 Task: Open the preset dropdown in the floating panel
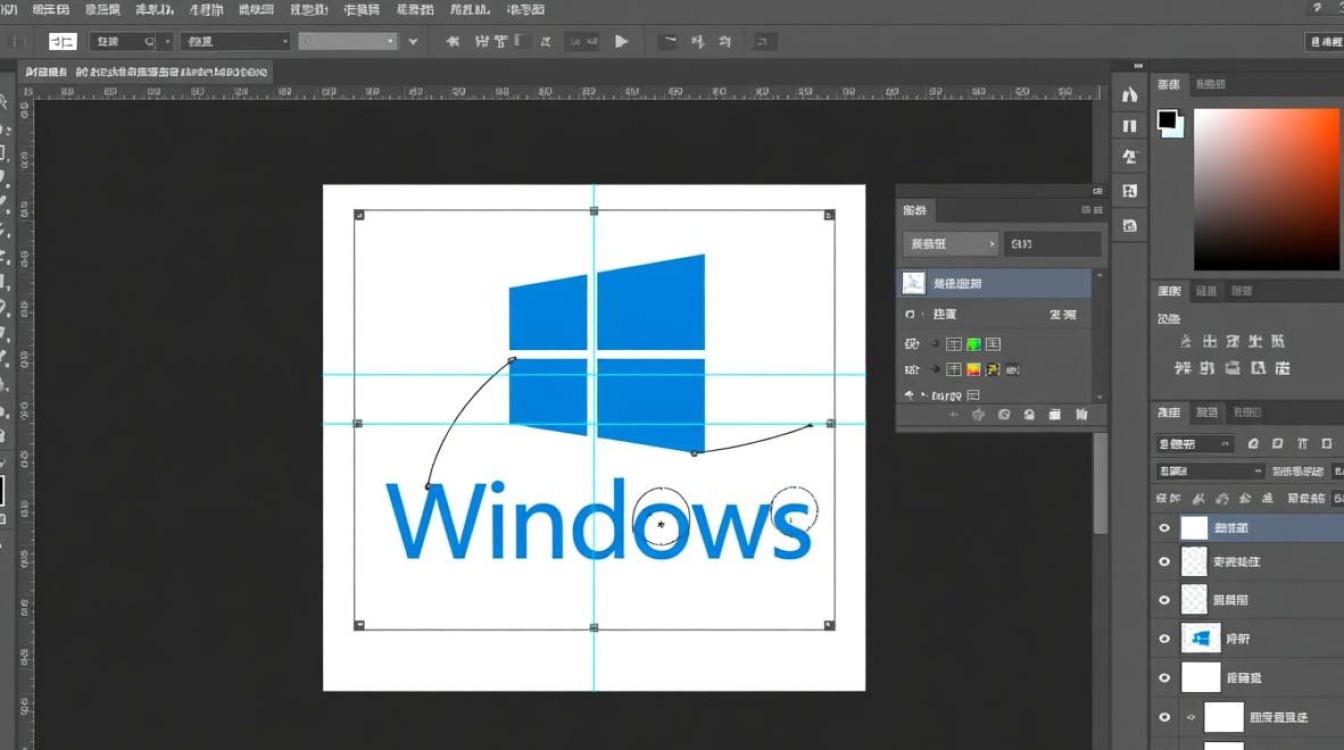(x=949, y=244)
